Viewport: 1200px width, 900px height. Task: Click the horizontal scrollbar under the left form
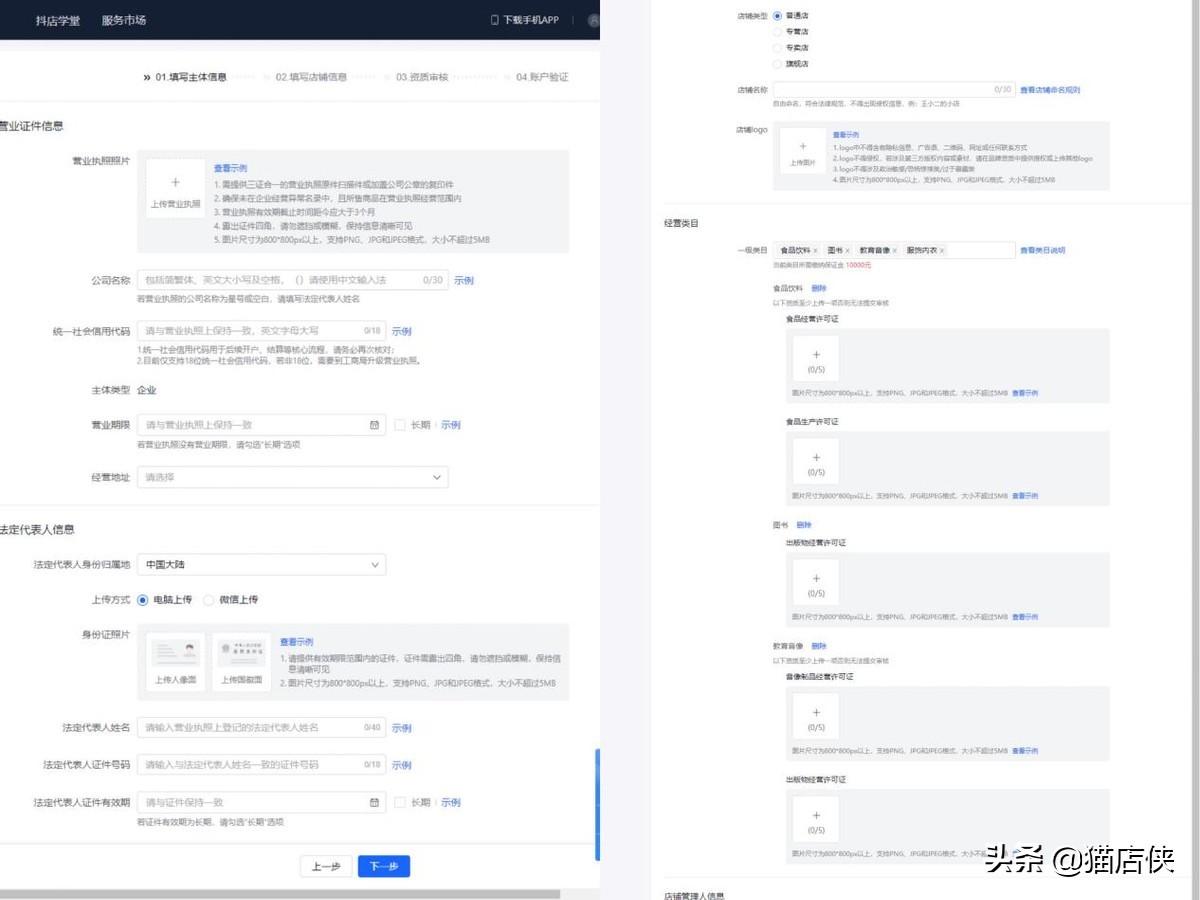pos(280,893)
